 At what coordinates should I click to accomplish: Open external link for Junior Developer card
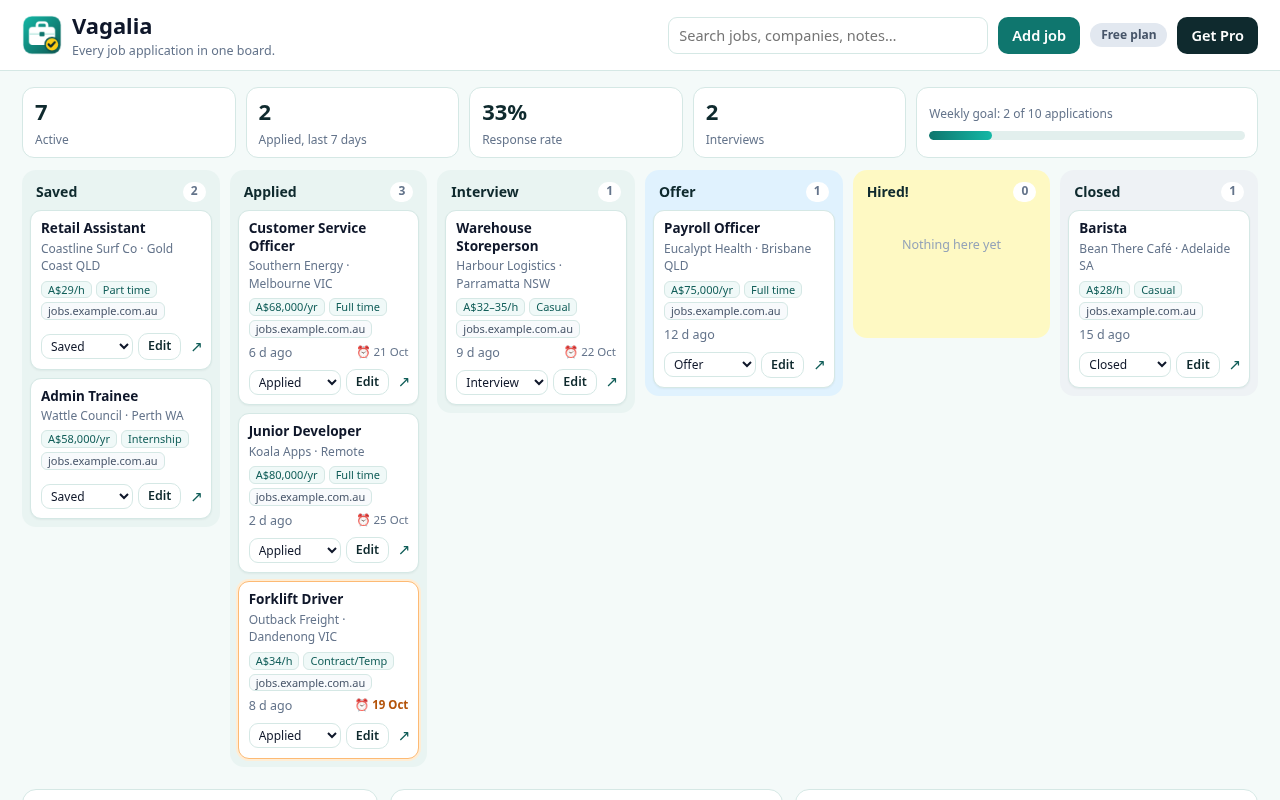(404, 550)
